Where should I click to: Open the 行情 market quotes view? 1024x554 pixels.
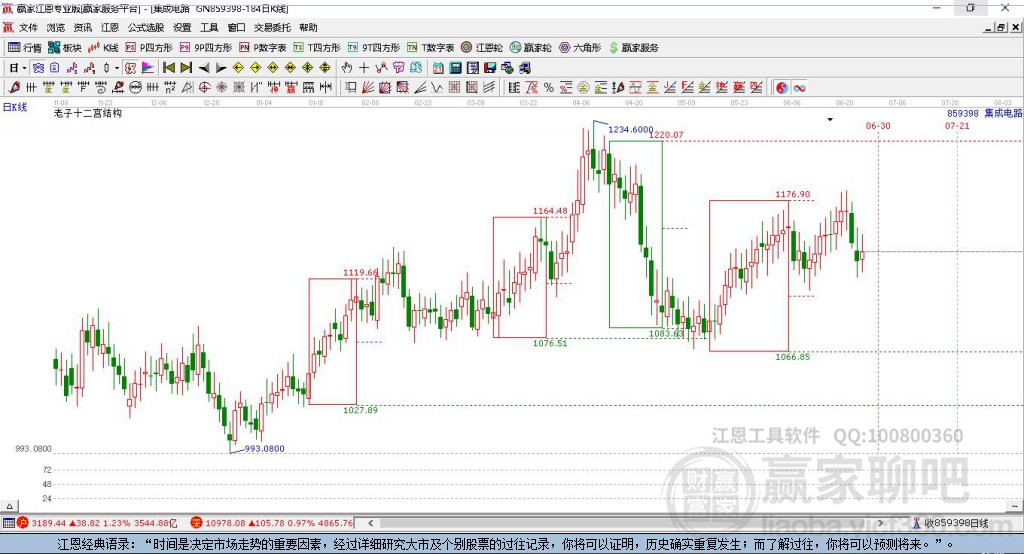(x=24, y=48)
